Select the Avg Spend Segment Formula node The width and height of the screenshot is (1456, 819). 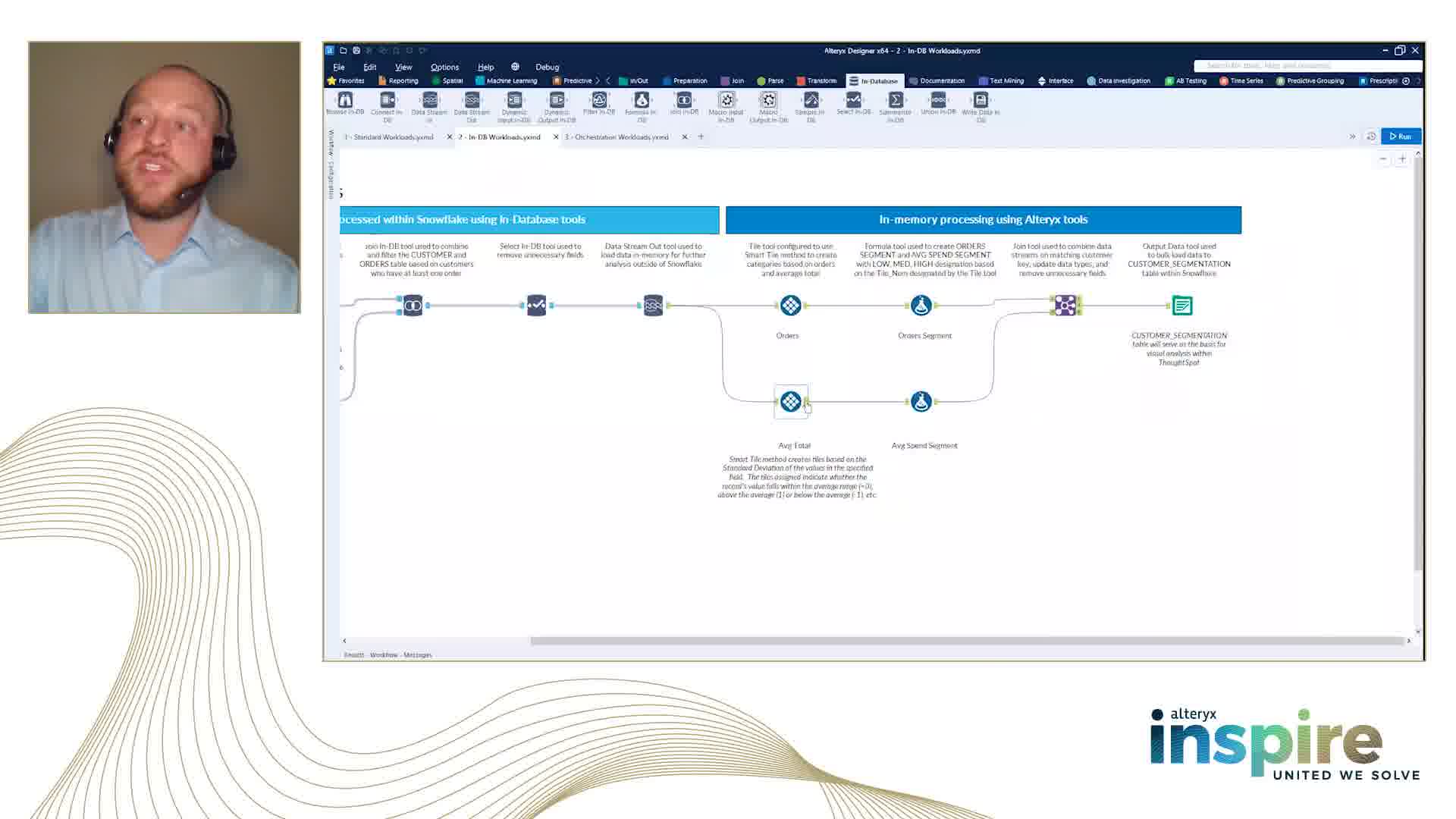coord(921,401)
